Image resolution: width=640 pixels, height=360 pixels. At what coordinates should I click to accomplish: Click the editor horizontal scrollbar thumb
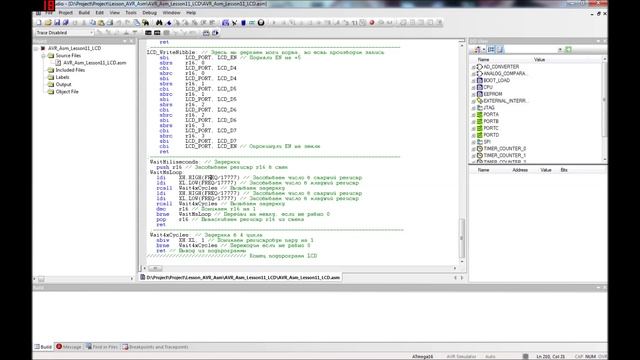pos(155,268)
